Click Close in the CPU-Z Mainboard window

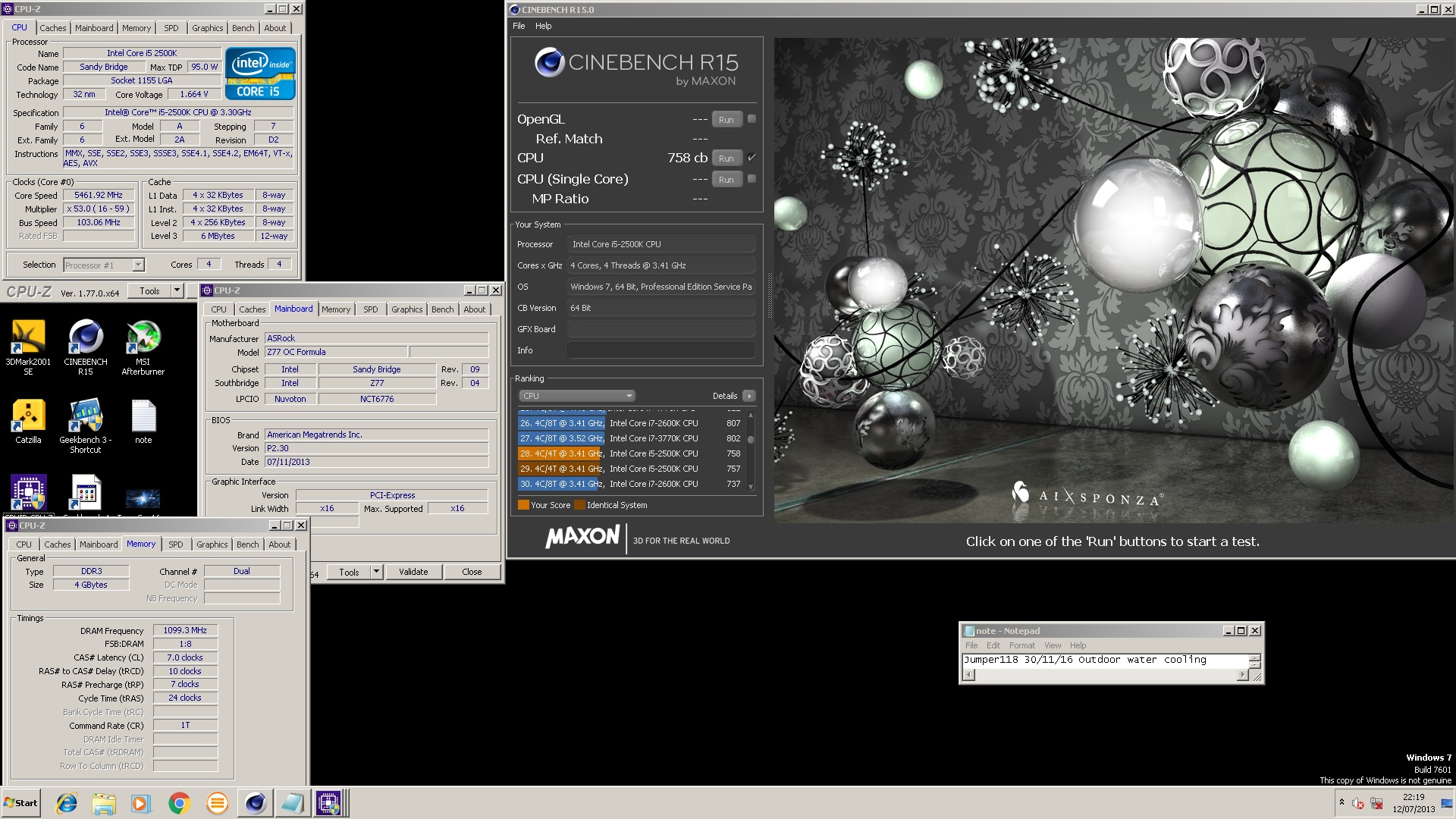[472, 572]
